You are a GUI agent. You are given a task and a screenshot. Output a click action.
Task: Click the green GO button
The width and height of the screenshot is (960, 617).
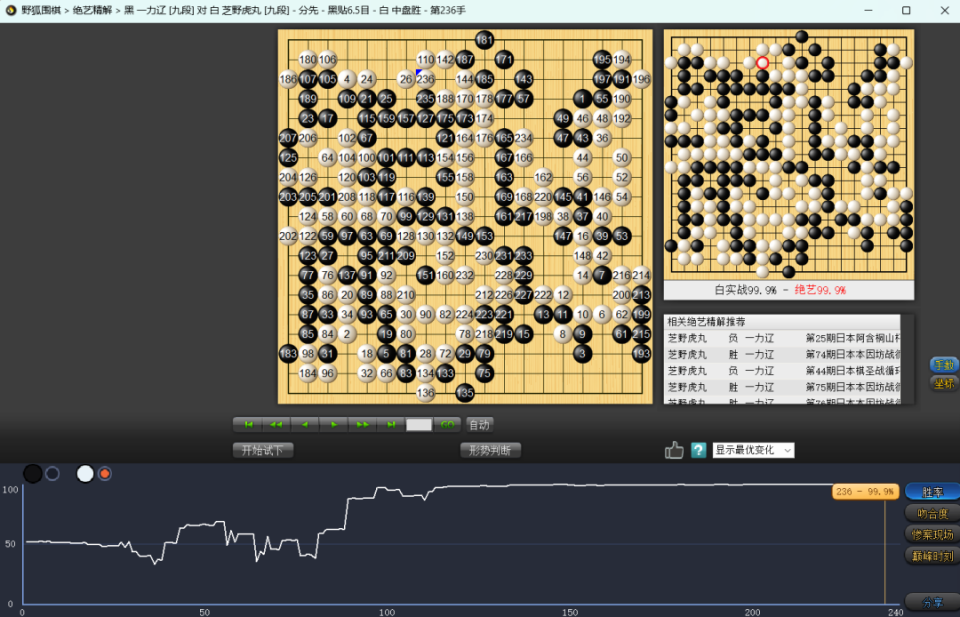coord(447,425)
